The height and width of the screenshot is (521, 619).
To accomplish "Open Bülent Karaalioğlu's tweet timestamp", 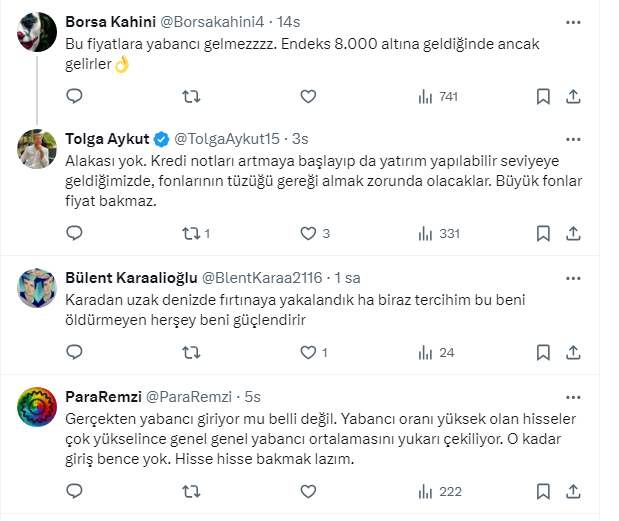I will [x=347, y=277].
